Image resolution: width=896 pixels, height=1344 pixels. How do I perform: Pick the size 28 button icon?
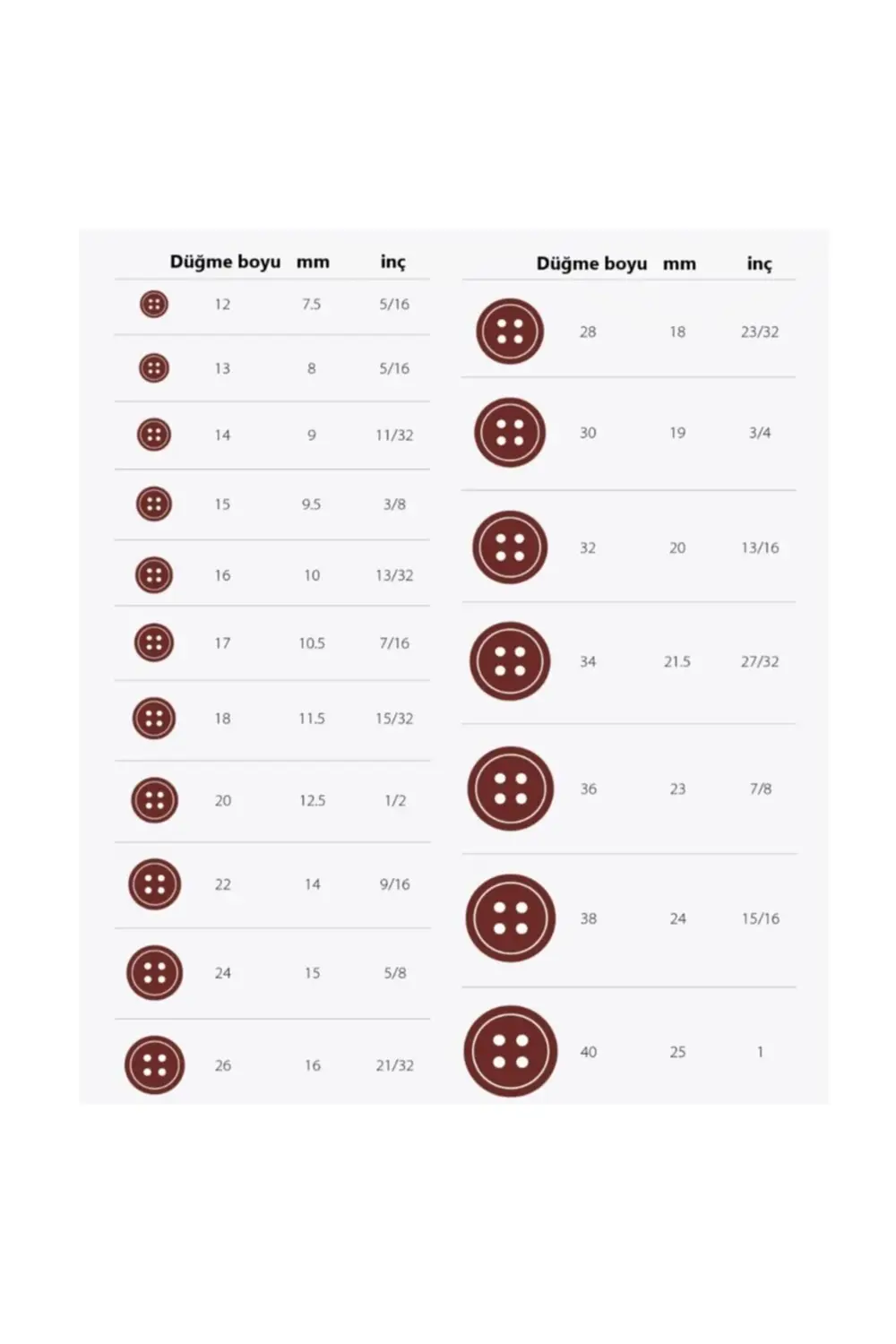pyautogui.click(x=510, y=332)
